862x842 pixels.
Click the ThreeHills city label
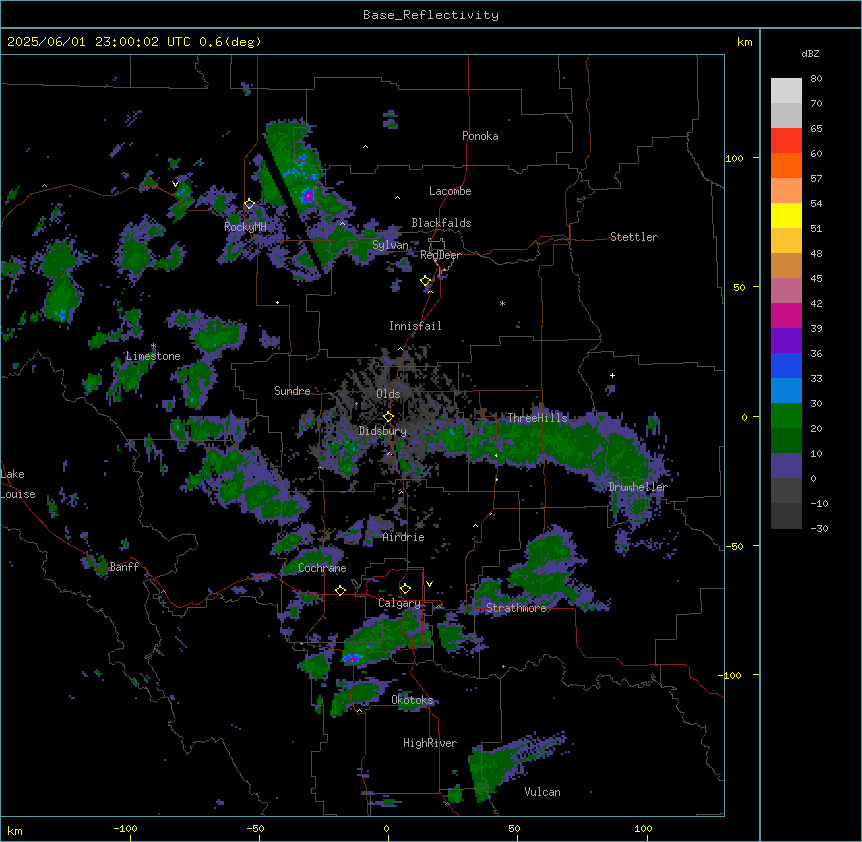pyautogui.click(x=537, y=418)
